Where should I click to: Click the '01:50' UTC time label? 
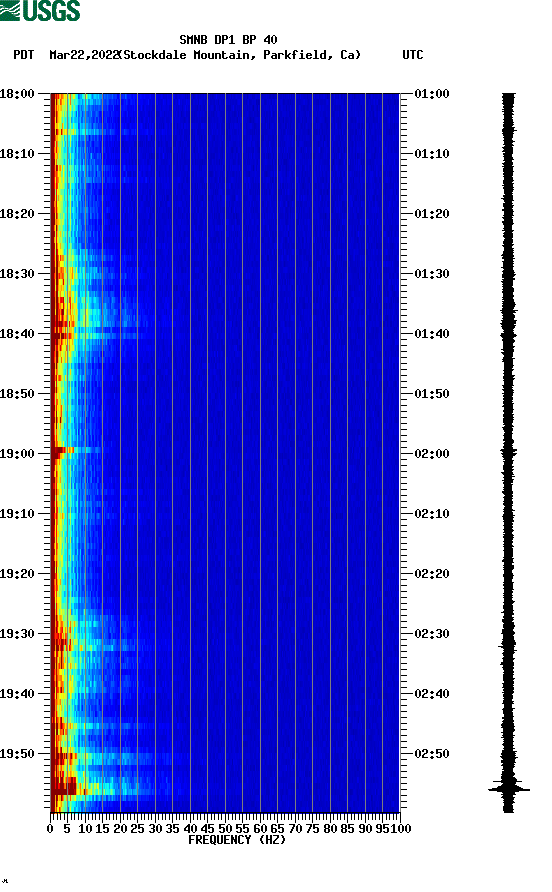(432, 394)
